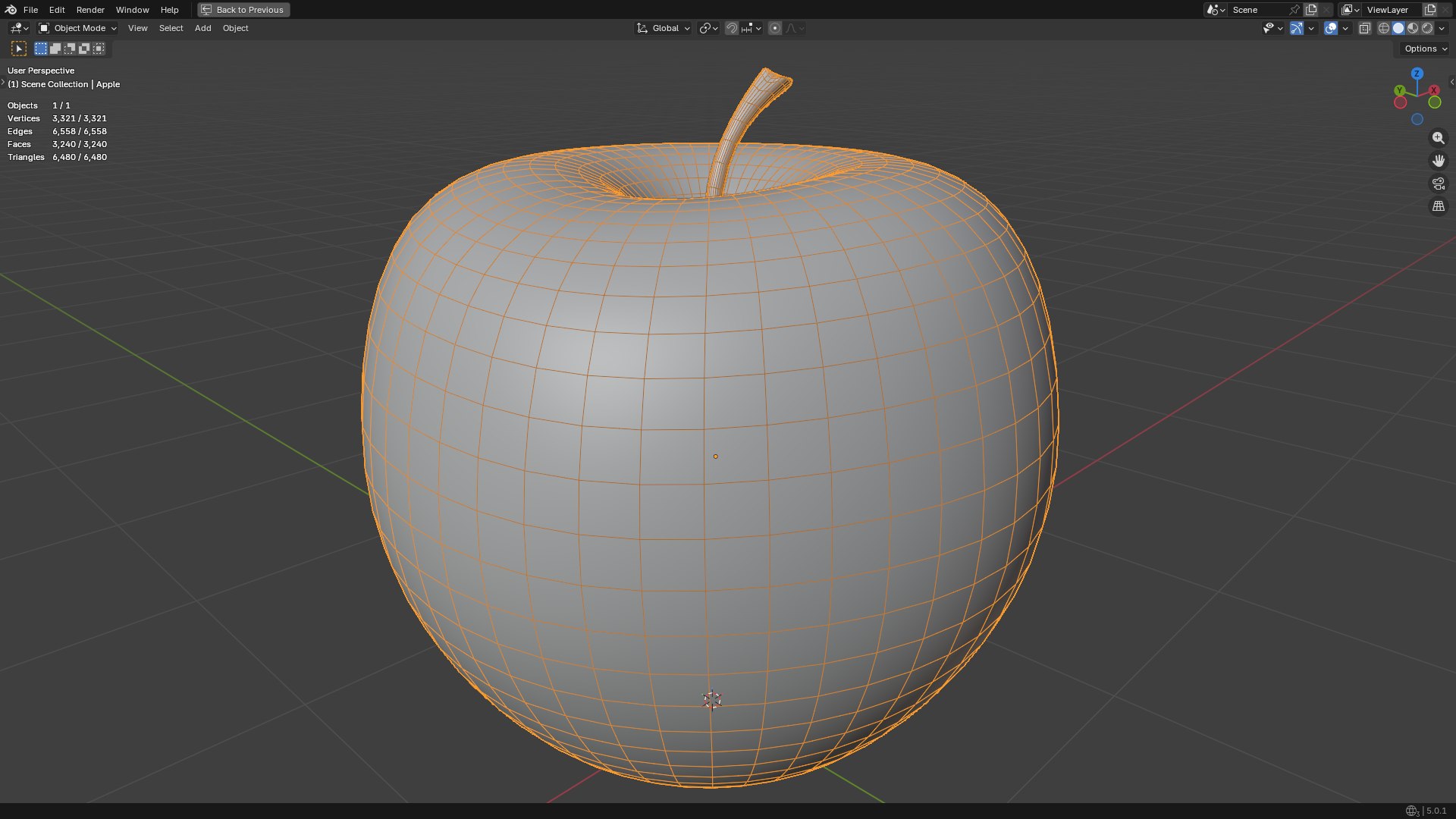Viewport: 1456px width, 819px height.
Task: Create a new scene with the copy icon
Action: pyautogui.click(x=1311, y=10)
